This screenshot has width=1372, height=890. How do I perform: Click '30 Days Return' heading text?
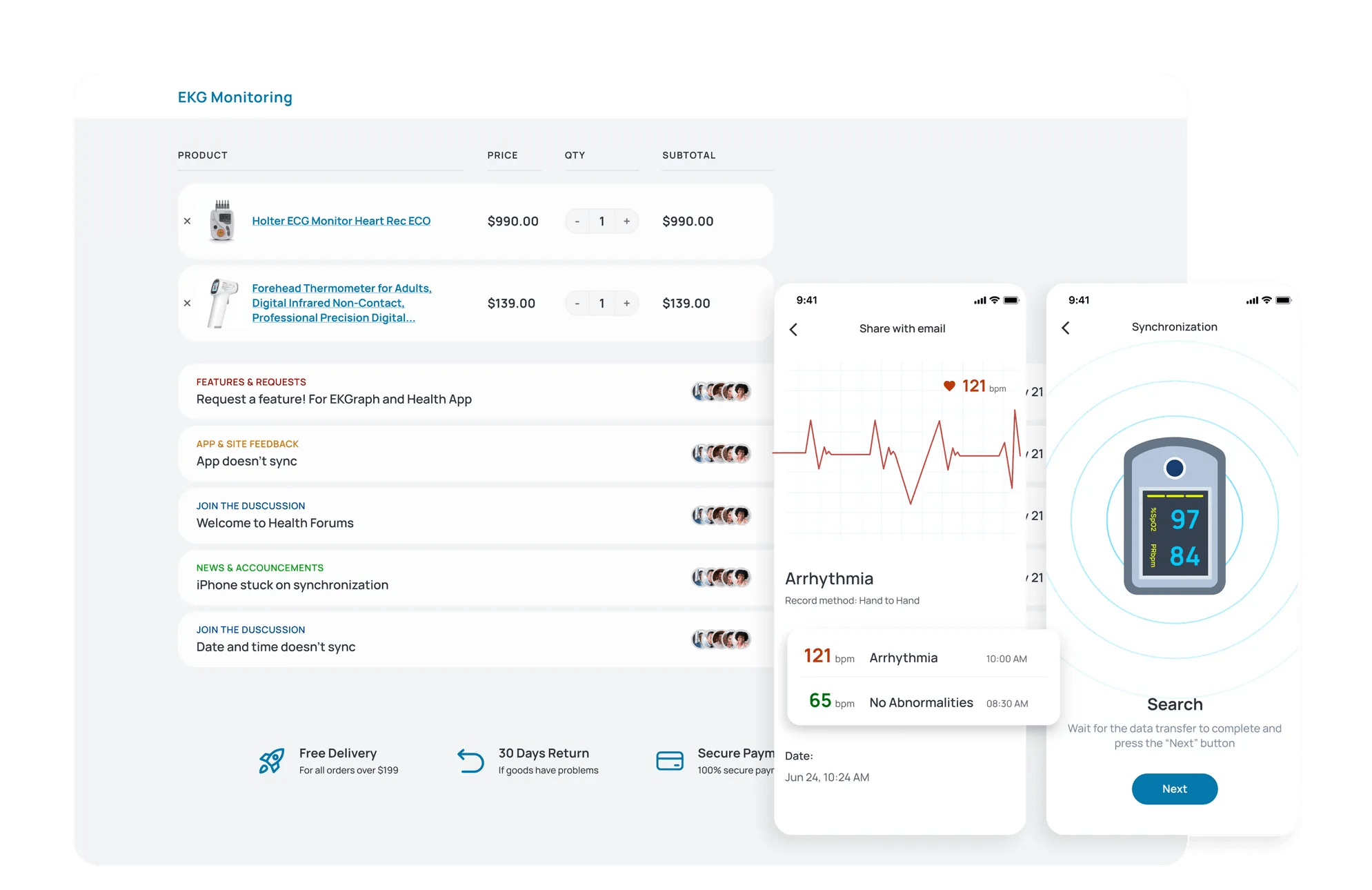click(544, 753)
